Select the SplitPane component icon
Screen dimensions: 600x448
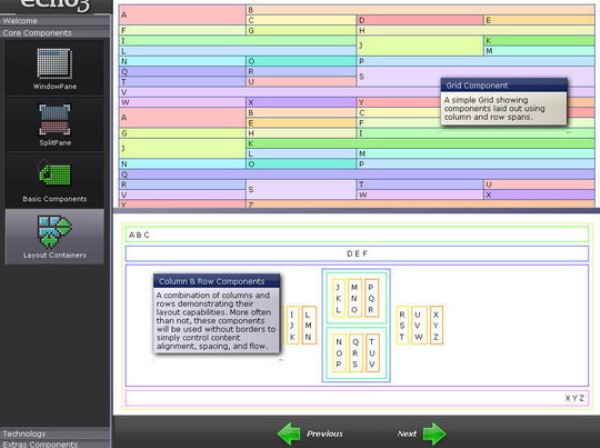(54, 120)
